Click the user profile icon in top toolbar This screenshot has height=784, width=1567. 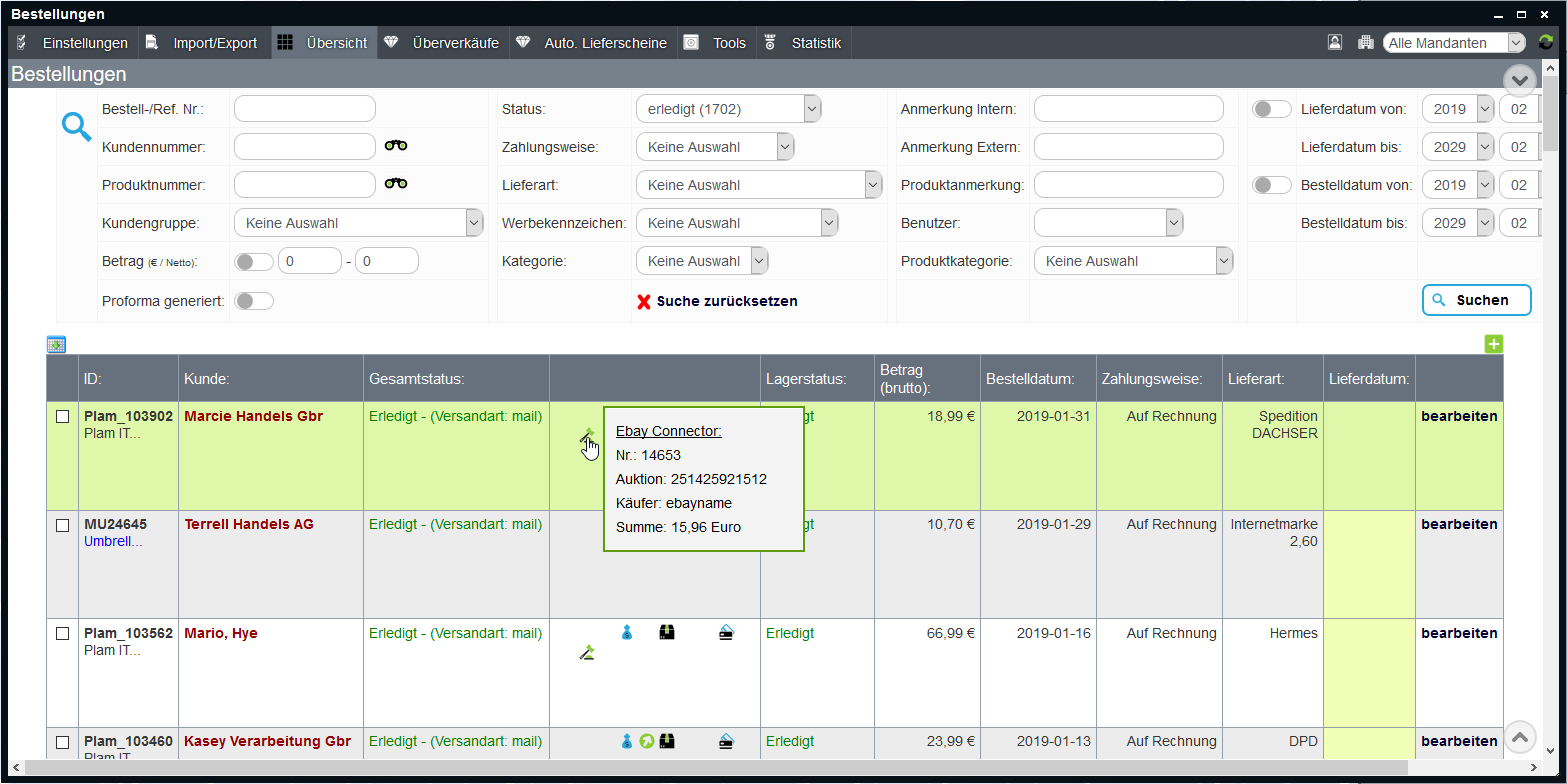1334,42
